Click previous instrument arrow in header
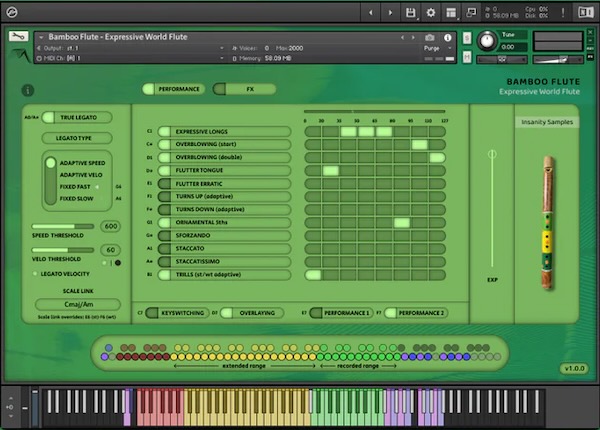Screen dimensions: 600x430 pos(402,37)
